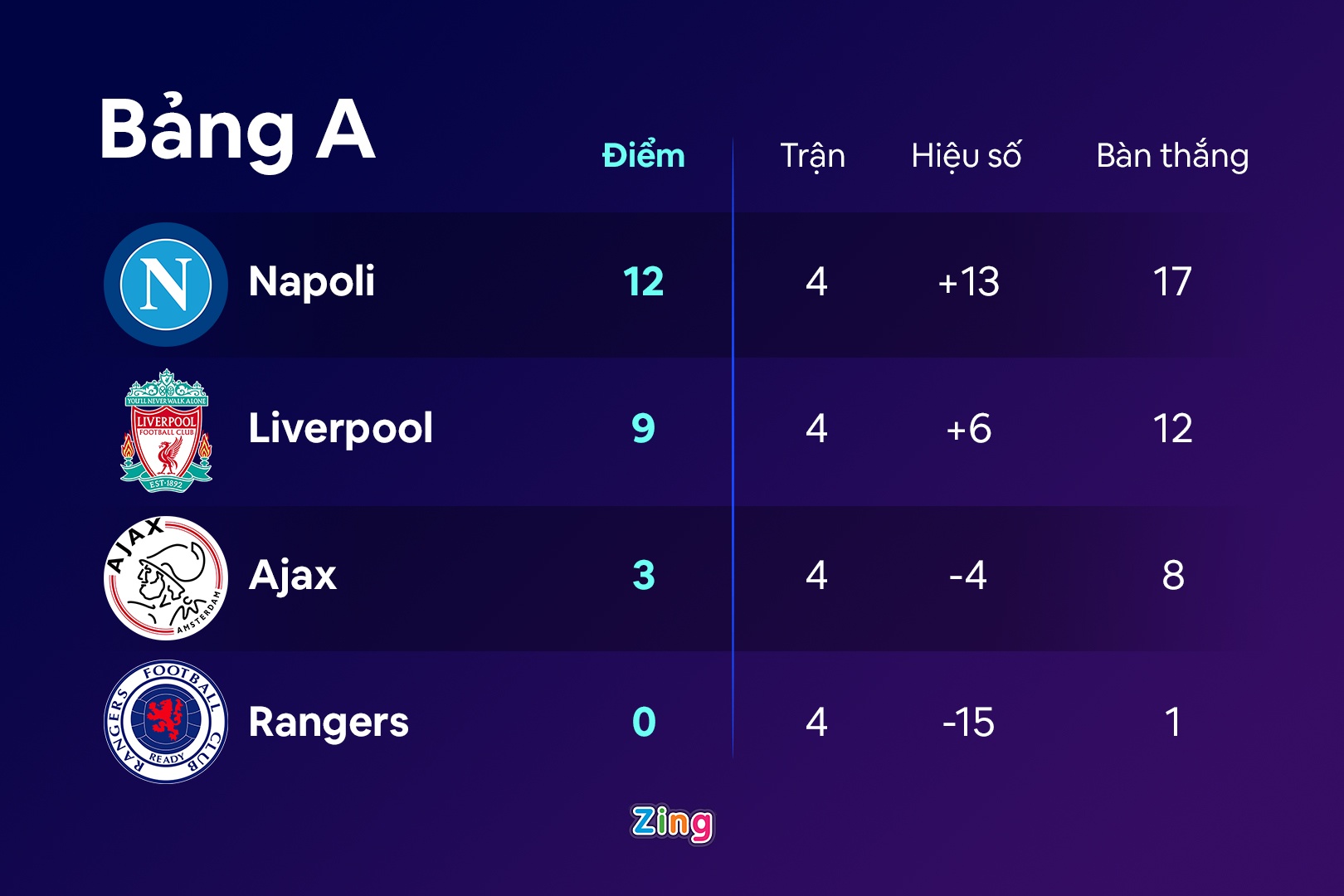Click the Zing logo watermark

pos(672,823)
